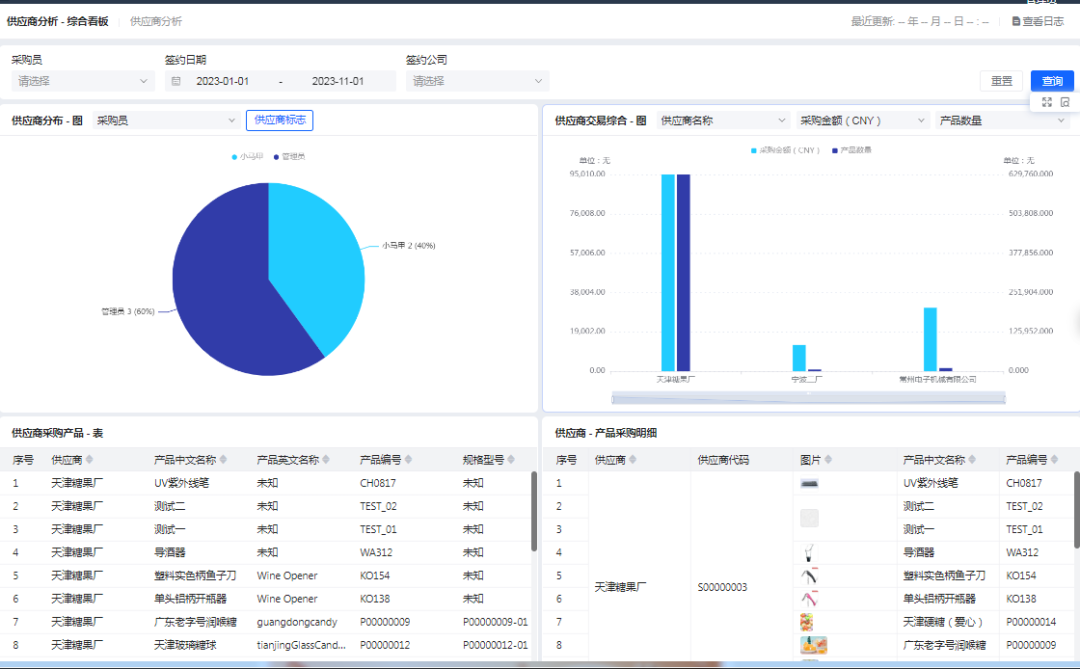This screenshot has width=1080, height=669.
Task: Click the 2023-01-01 start date field
Action: pyautogui.click(x=222, y=81)
